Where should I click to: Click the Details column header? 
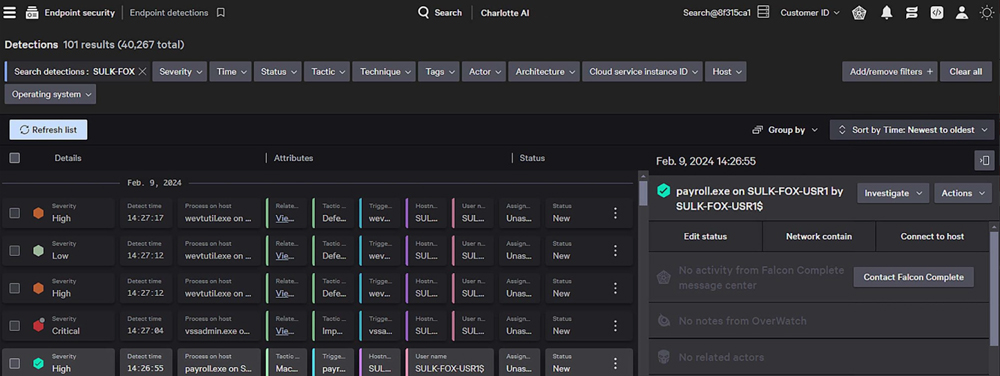[x=68, y=158]
